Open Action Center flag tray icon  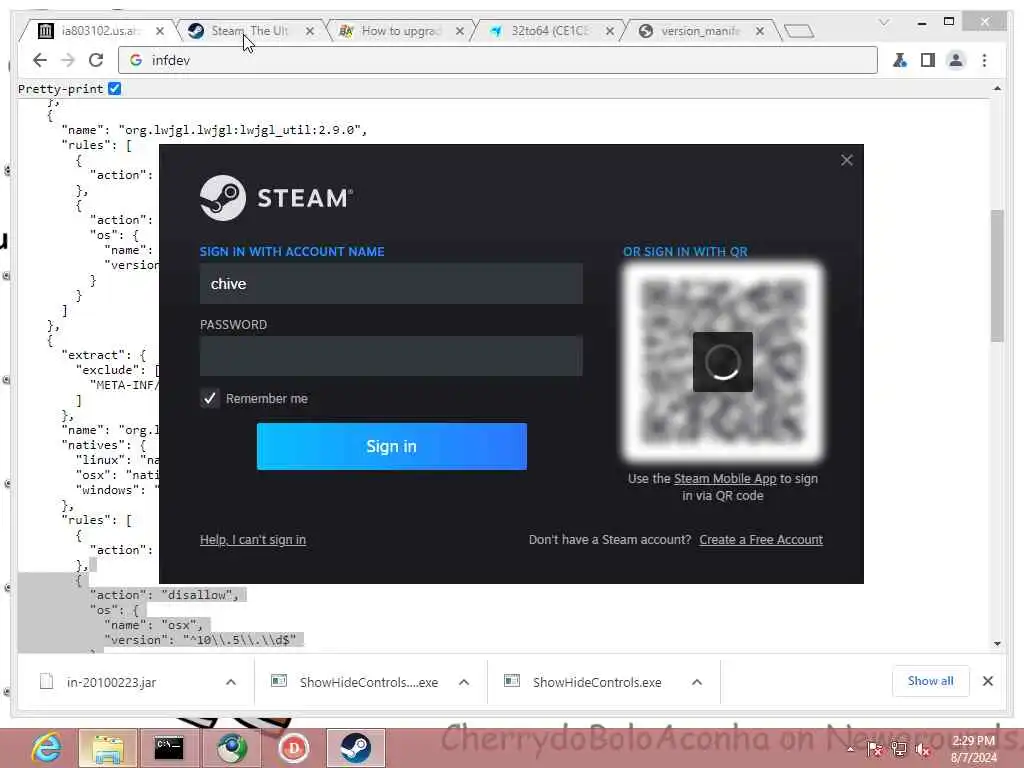click(x=874, y=750)
